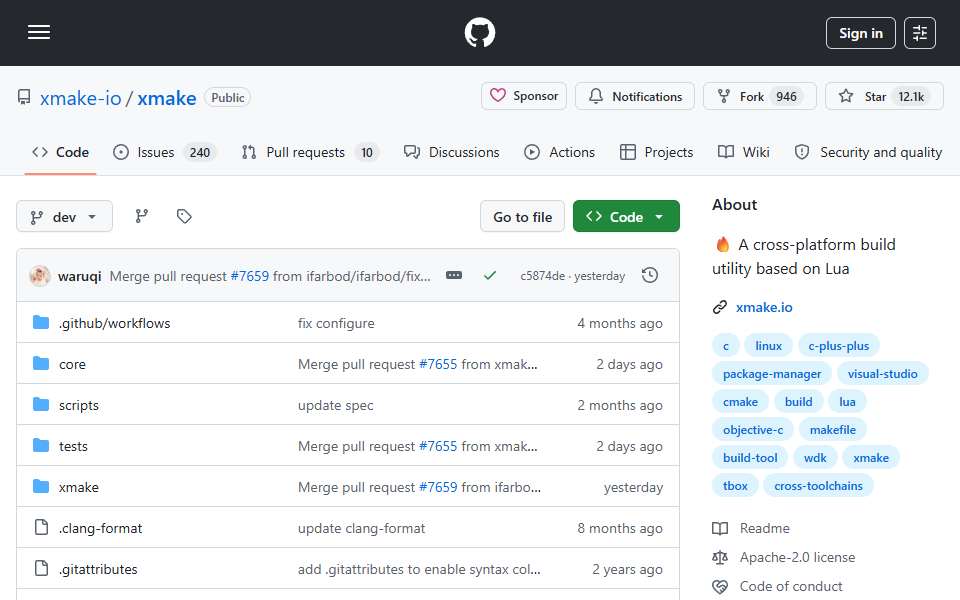This screenshot has width=960, height=600.
Task: Expand the dev branch dropdown
Action: [64, 216]
